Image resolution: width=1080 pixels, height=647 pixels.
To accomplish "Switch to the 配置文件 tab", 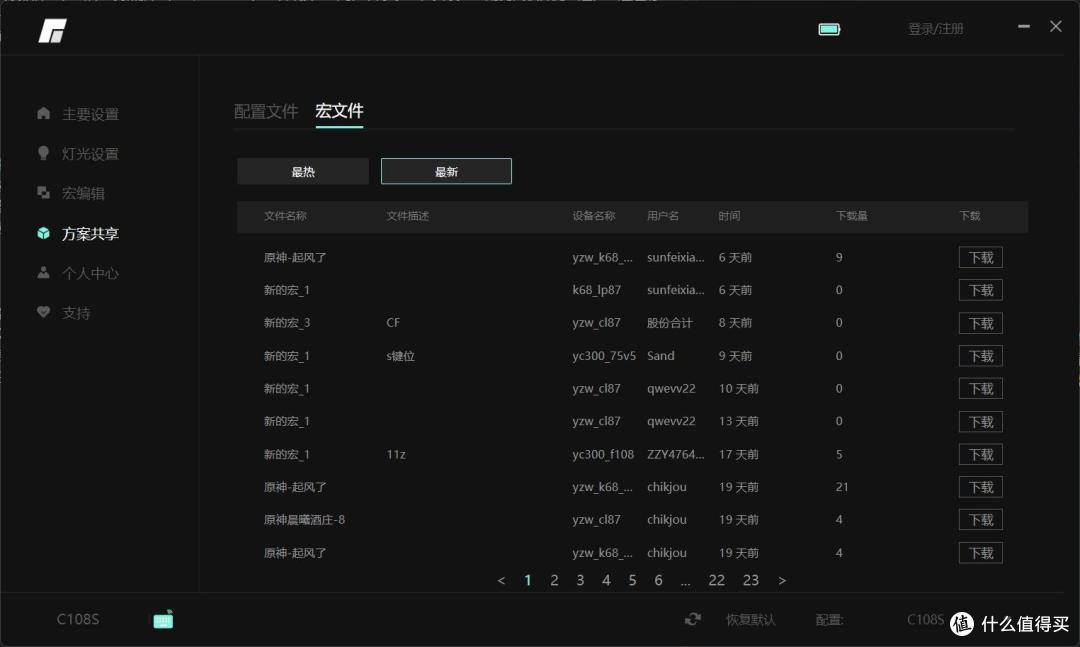I will click(x=266, y=112).
